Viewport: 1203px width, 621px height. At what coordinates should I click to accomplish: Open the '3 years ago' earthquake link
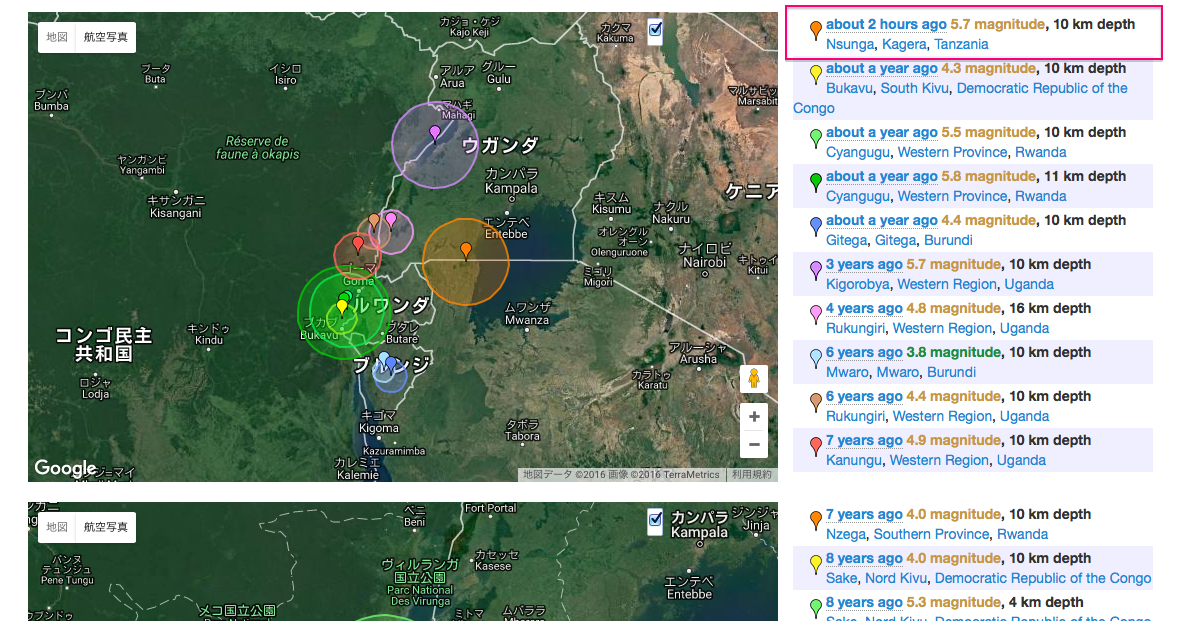pos(864,264)
